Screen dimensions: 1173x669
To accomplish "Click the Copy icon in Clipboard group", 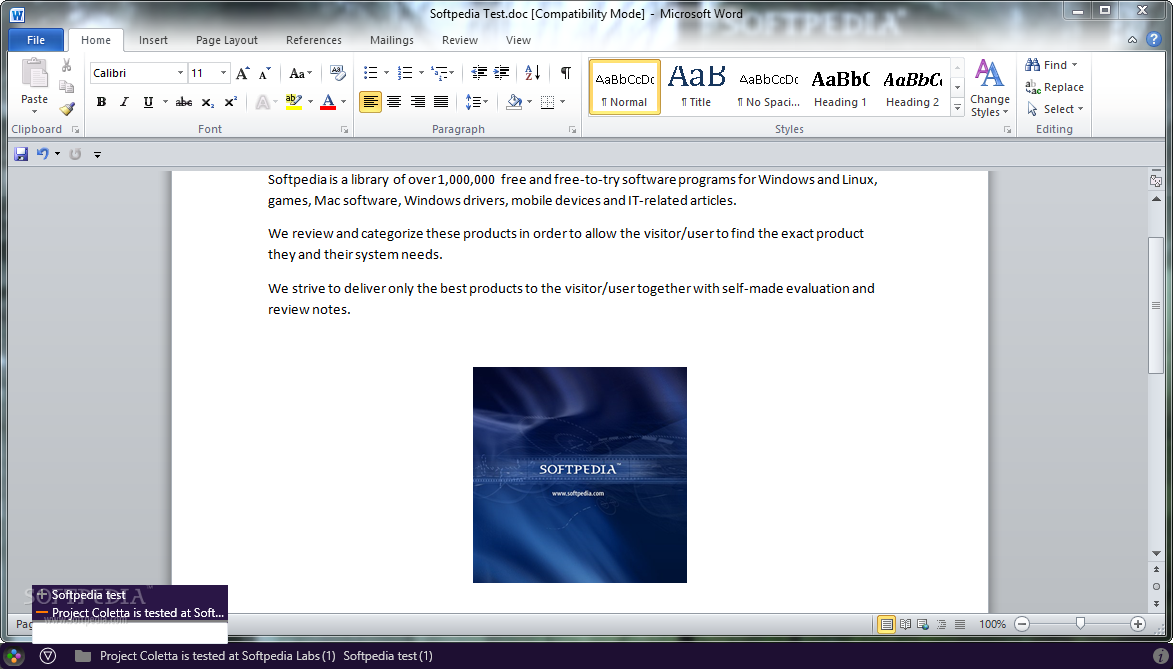I will click(67, 87).
